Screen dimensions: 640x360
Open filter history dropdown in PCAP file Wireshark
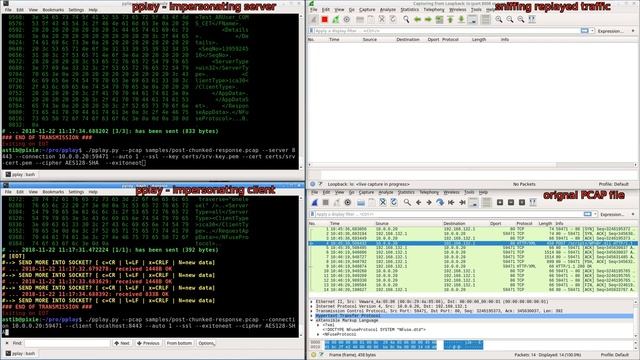595,214
